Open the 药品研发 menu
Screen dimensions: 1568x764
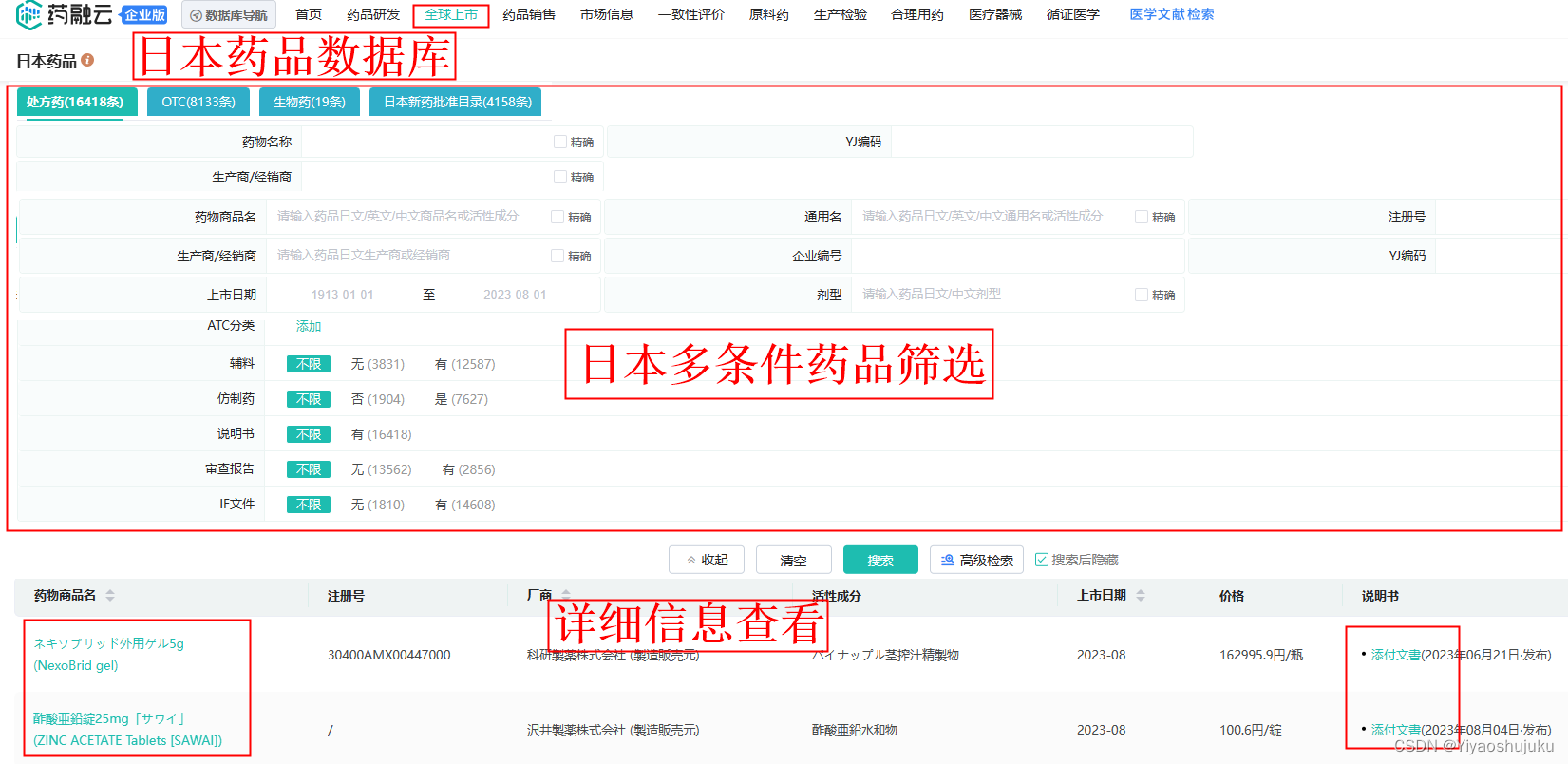pyautogui.click(x=373, y=14)
